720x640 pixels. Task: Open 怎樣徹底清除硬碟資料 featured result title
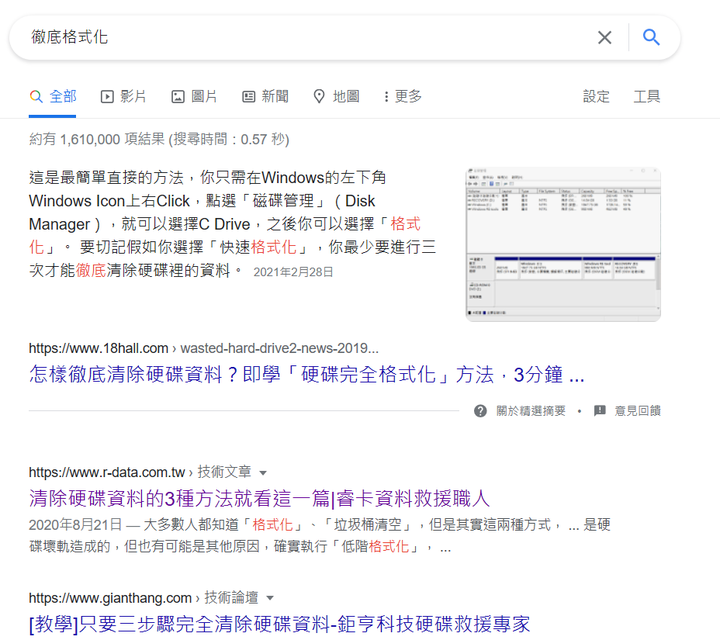pyautogui.click(x=306, y=374)
